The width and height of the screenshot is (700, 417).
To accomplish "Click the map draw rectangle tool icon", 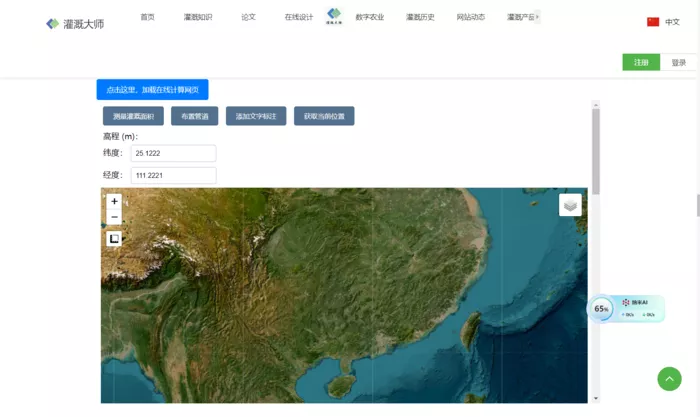I will coord(114,238).
